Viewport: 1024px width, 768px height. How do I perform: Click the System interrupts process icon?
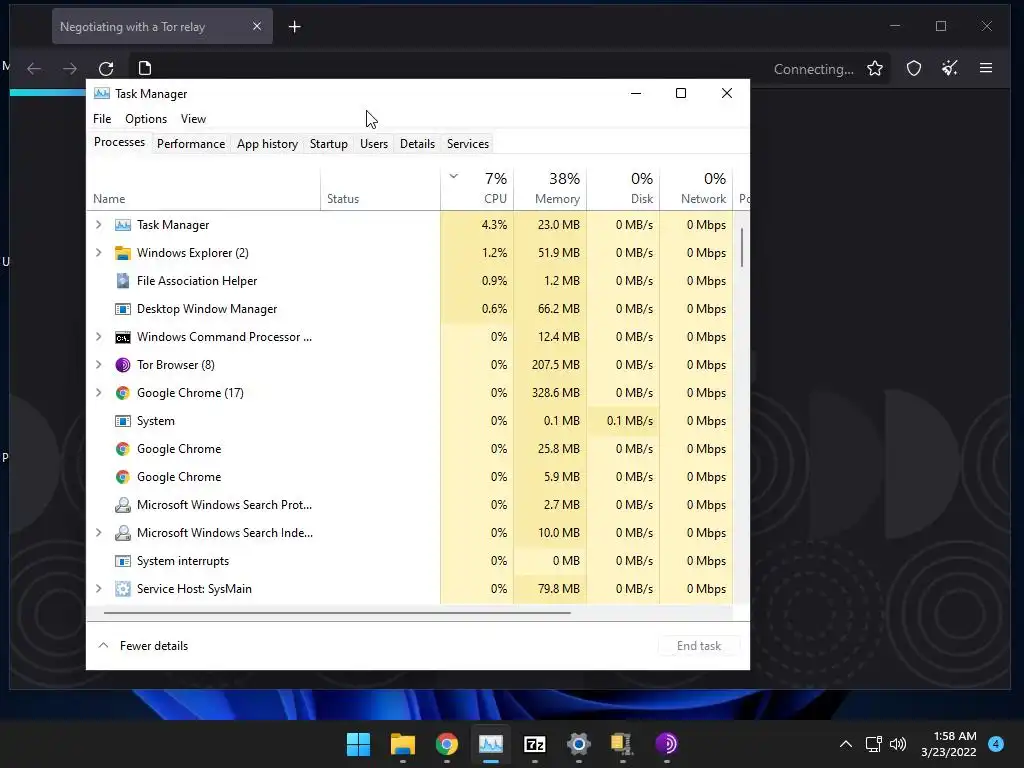pos(123,561)
